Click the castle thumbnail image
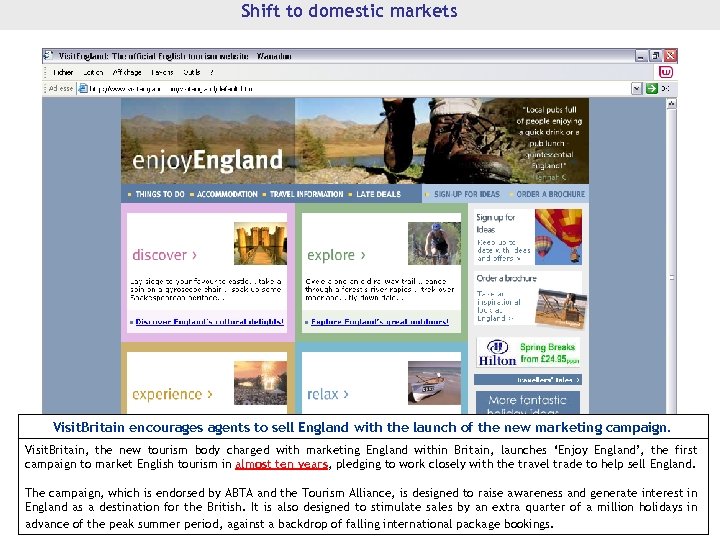This screenshot has width=720, height=540. (x=260, y=243)
